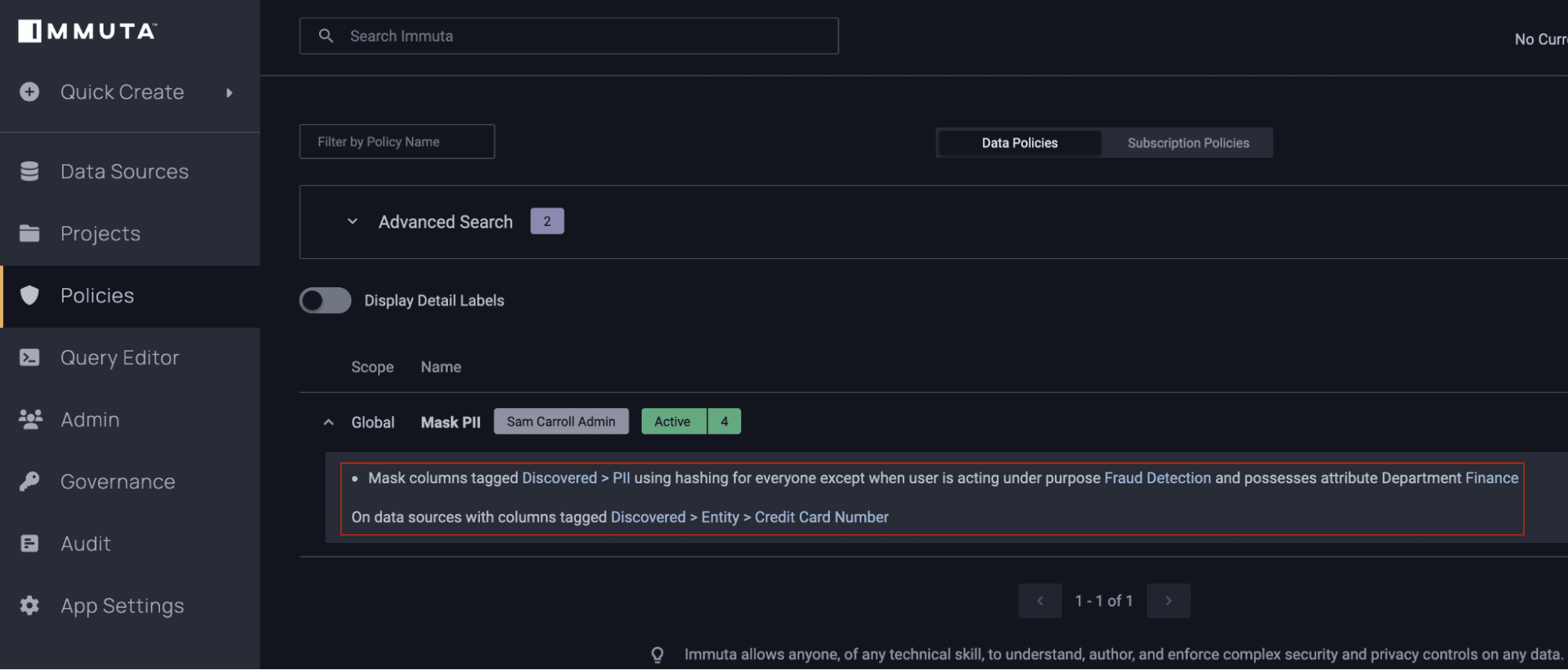Toggle Display Detail Labels switch
The height and width of the screenshot is (670, 1568).
(x=326, y=300)
